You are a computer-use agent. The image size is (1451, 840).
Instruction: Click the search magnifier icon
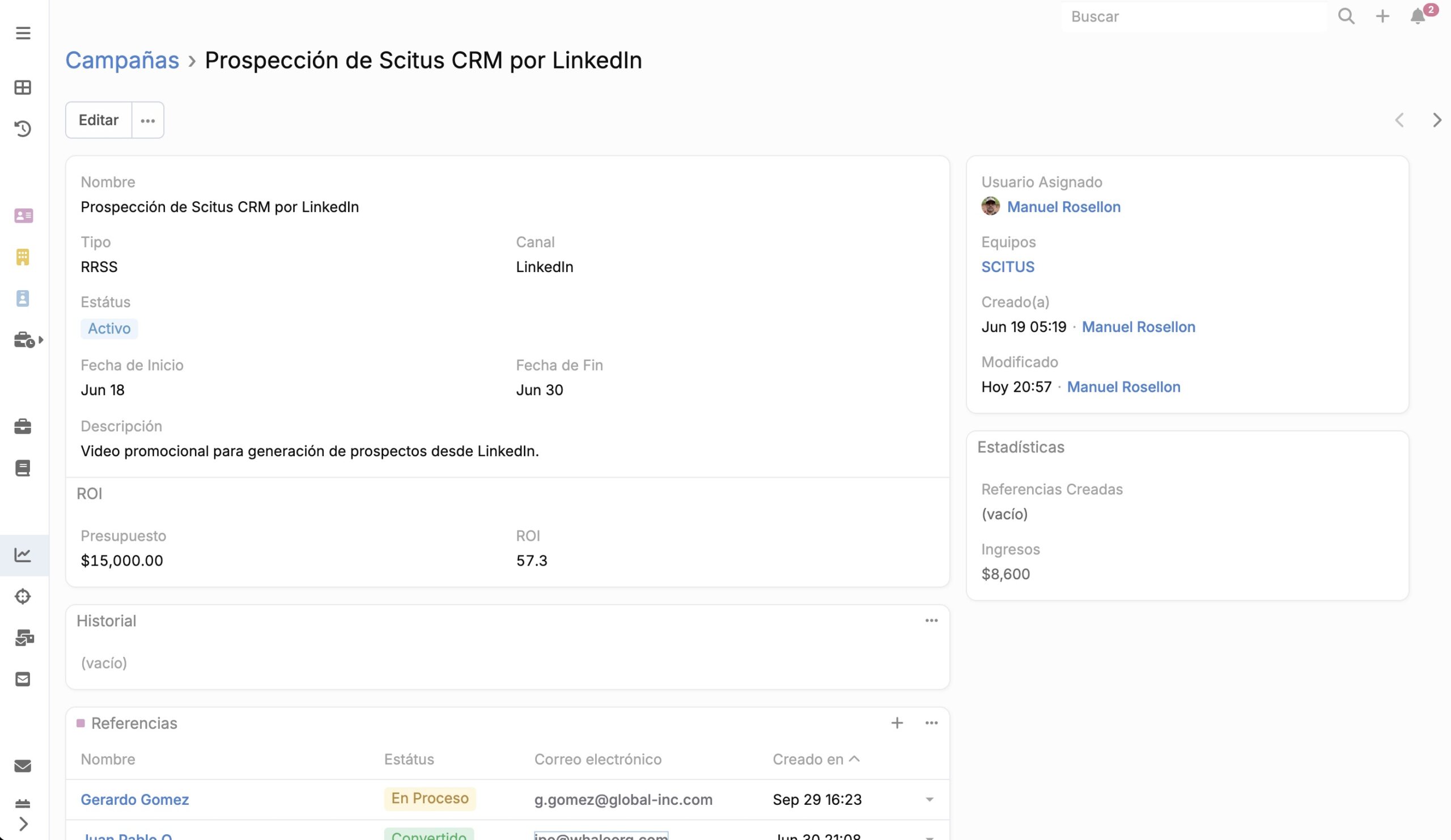click(1346, 16)
